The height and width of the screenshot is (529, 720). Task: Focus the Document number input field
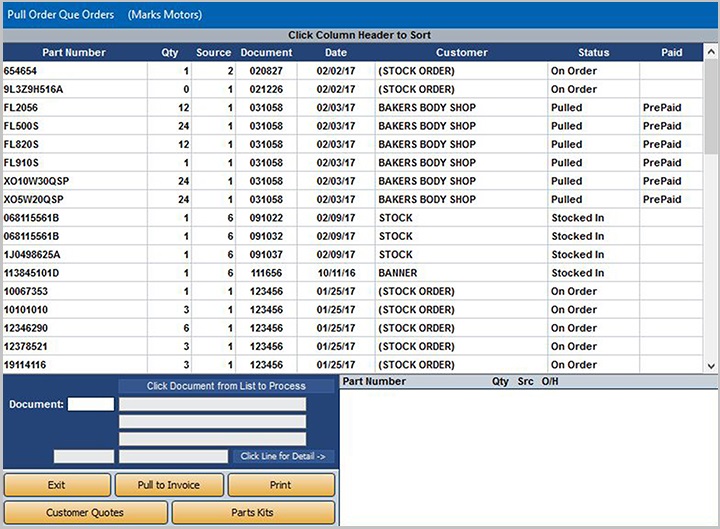point(91,404)
